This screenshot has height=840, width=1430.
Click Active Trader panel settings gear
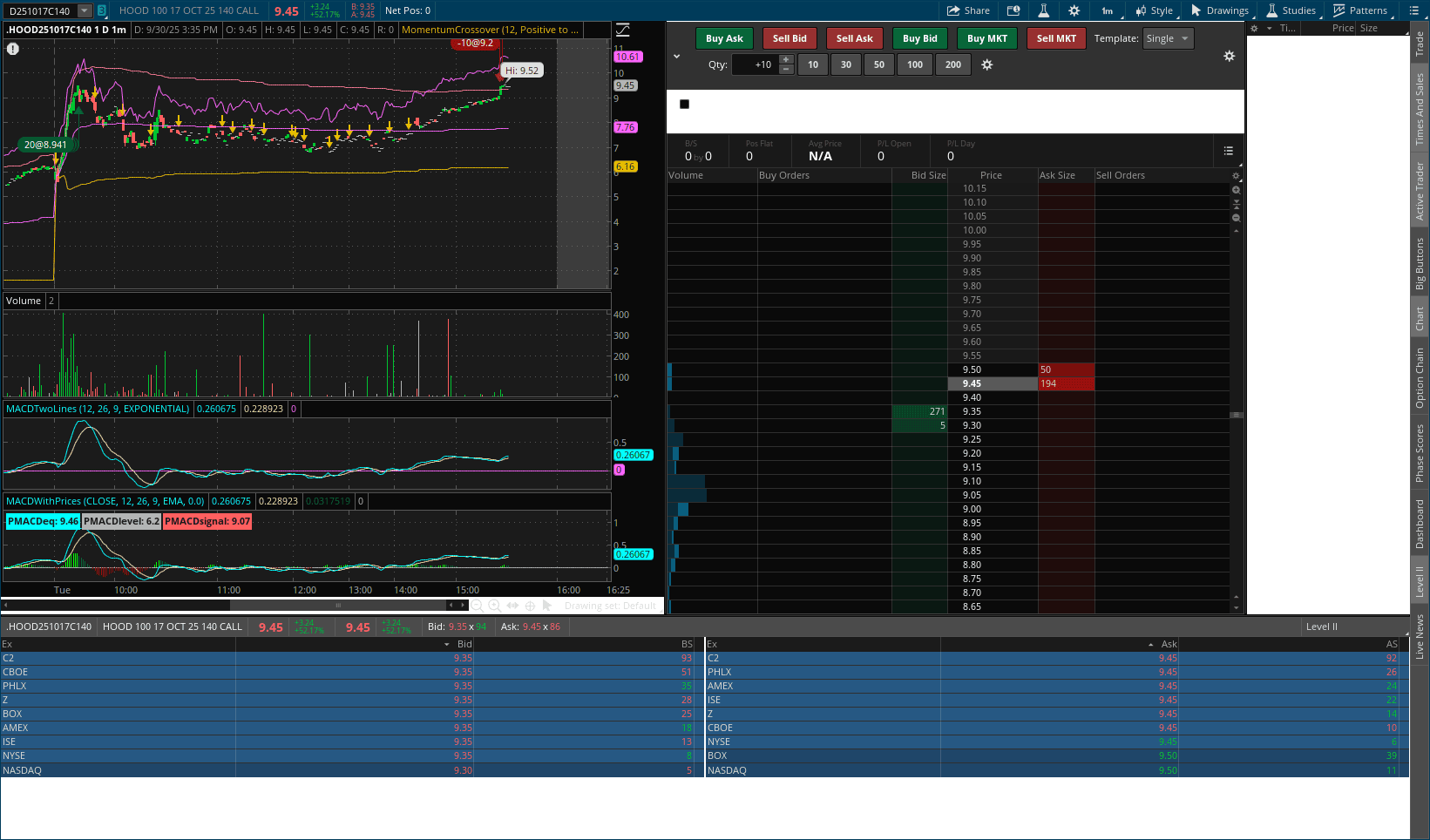click(x=1229, y=56)
